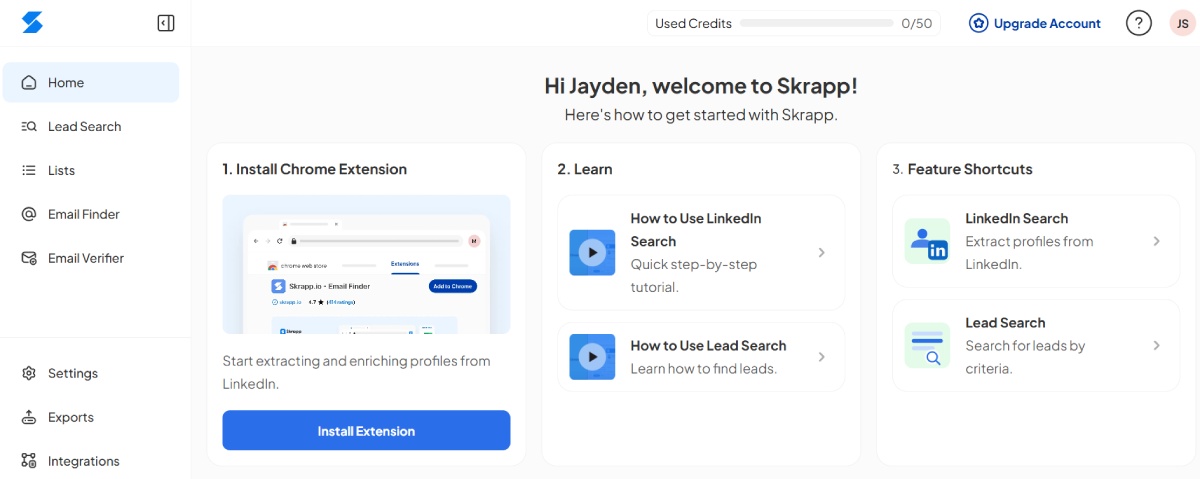Click the 0/50 credits counter
The width and height of the screenshot is (1200, 479).
917,23
